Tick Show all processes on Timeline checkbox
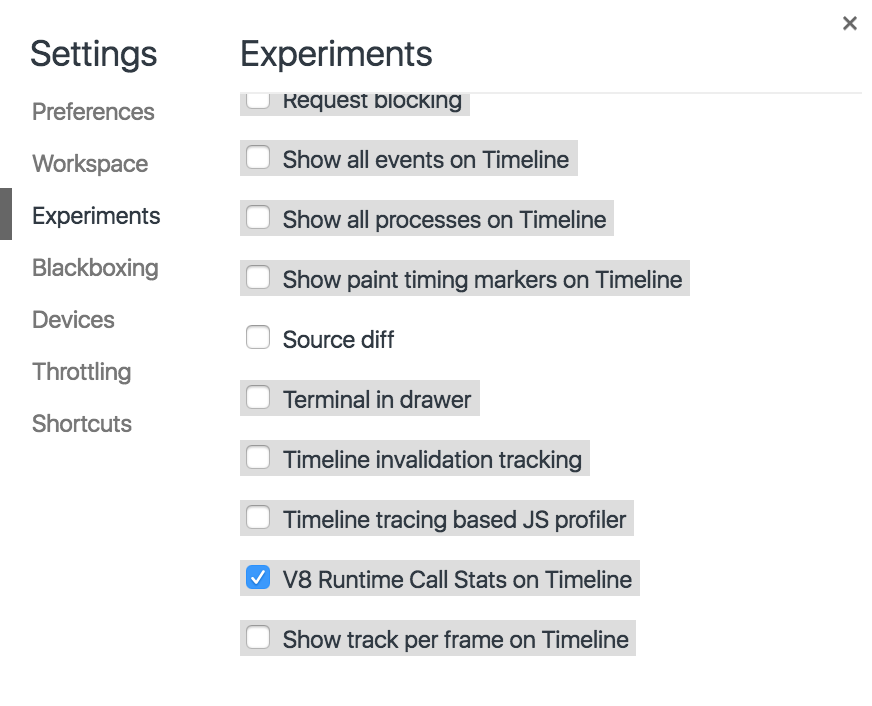872x706 pixels. click(258, 217)
